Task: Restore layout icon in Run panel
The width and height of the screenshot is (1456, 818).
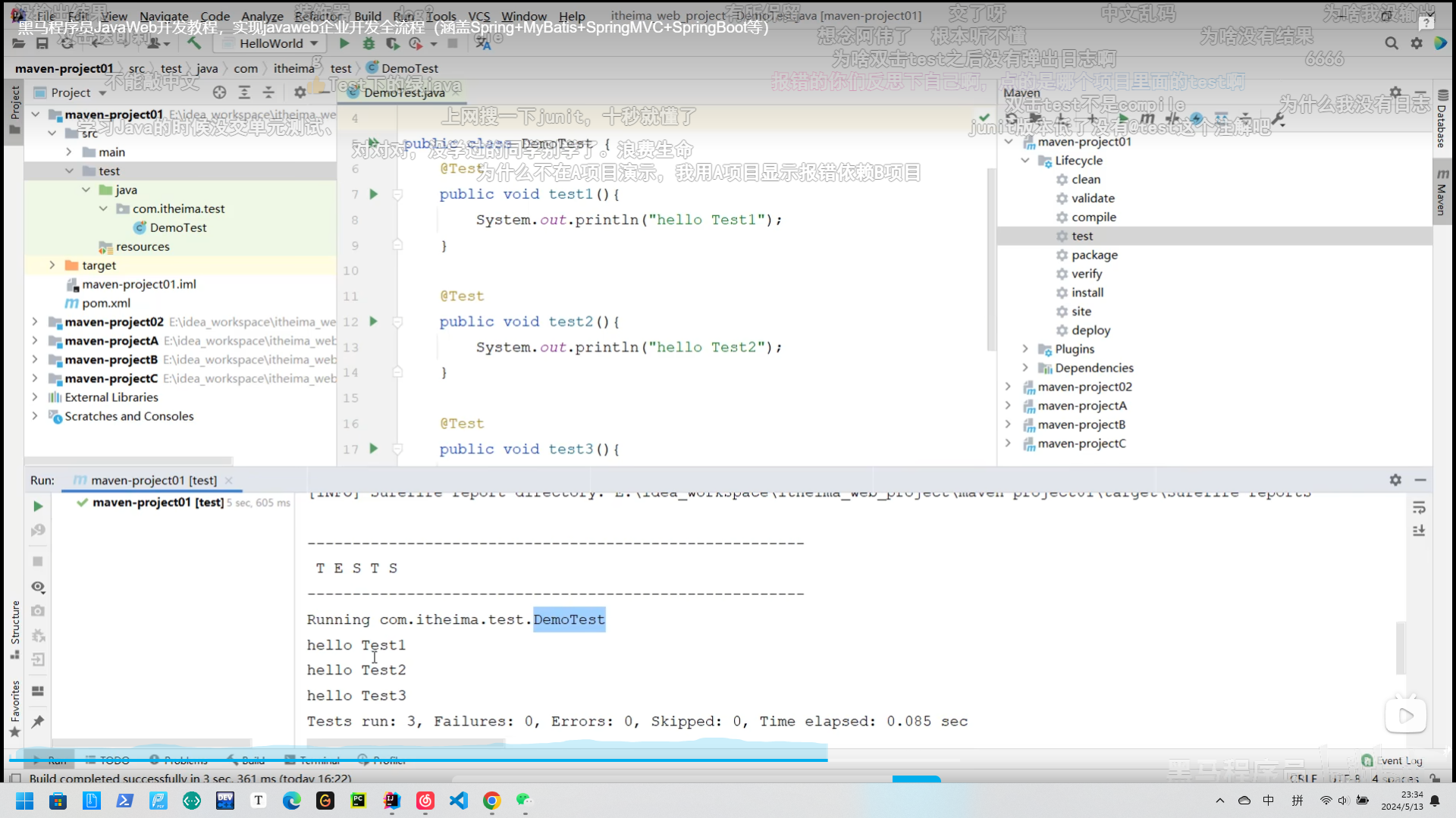Action: 38,691
